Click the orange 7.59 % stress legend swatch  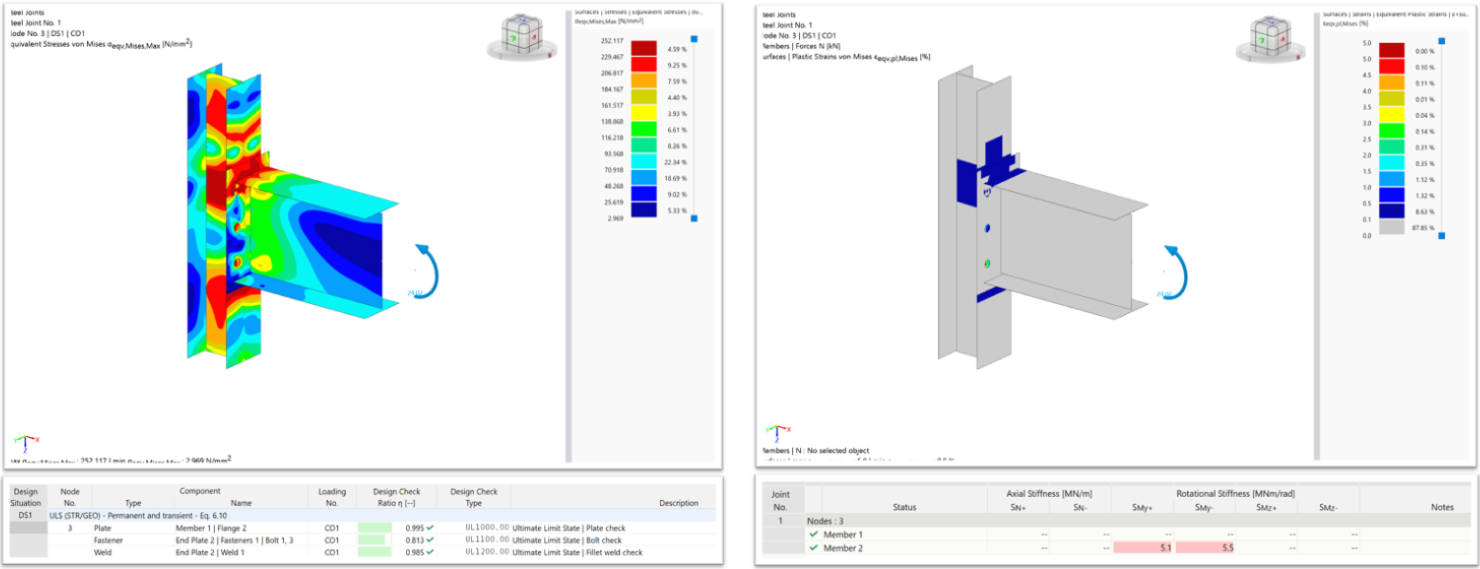point(643,80)
